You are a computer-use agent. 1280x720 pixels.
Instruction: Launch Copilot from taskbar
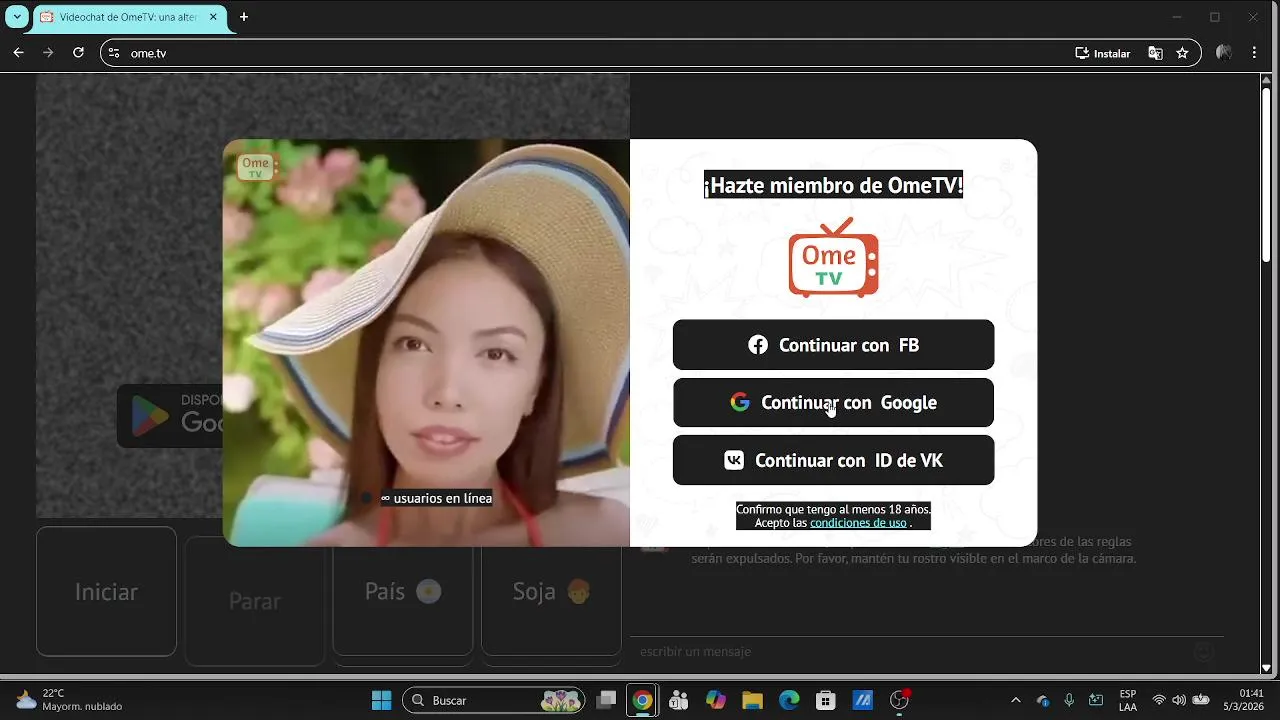(716, 700)
